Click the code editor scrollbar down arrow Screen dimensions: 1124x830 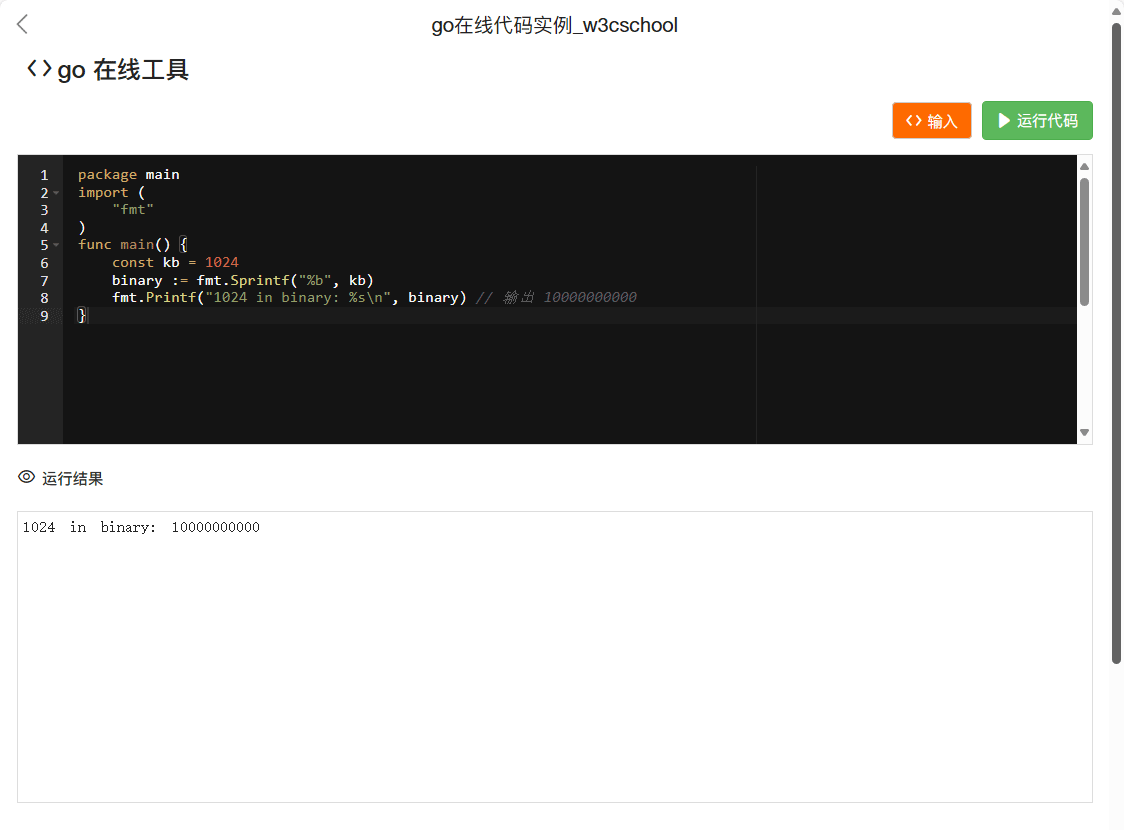(x=1084, y=432)
